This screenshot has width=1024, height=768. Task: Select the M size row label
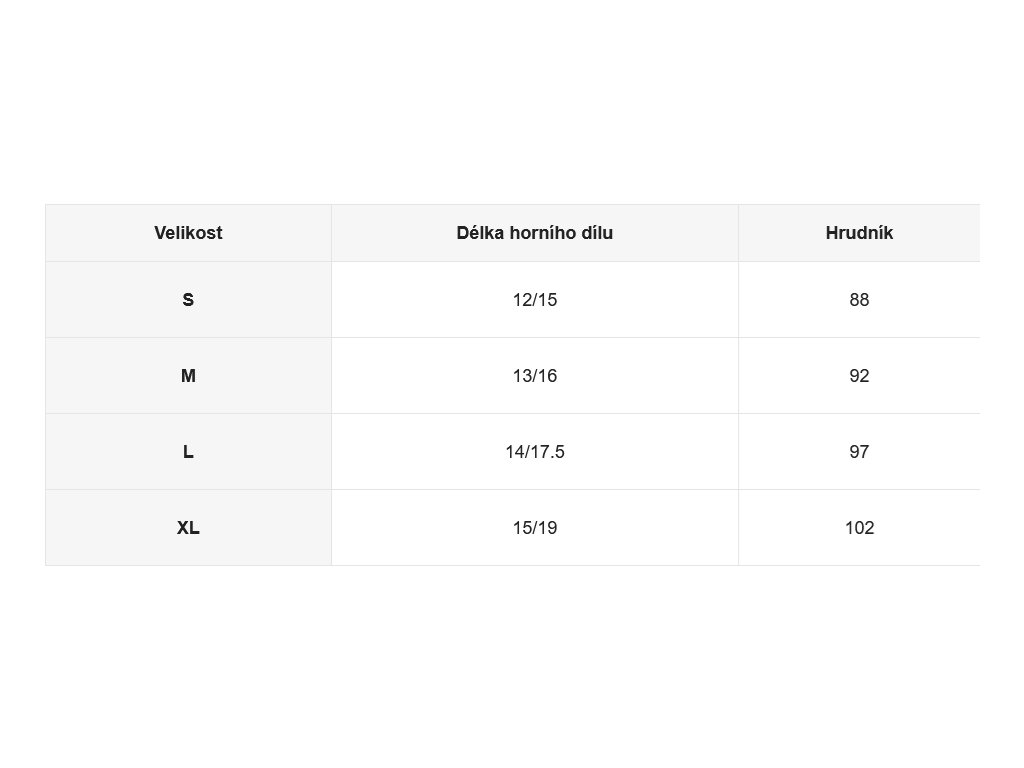click(x=188, y=376)
